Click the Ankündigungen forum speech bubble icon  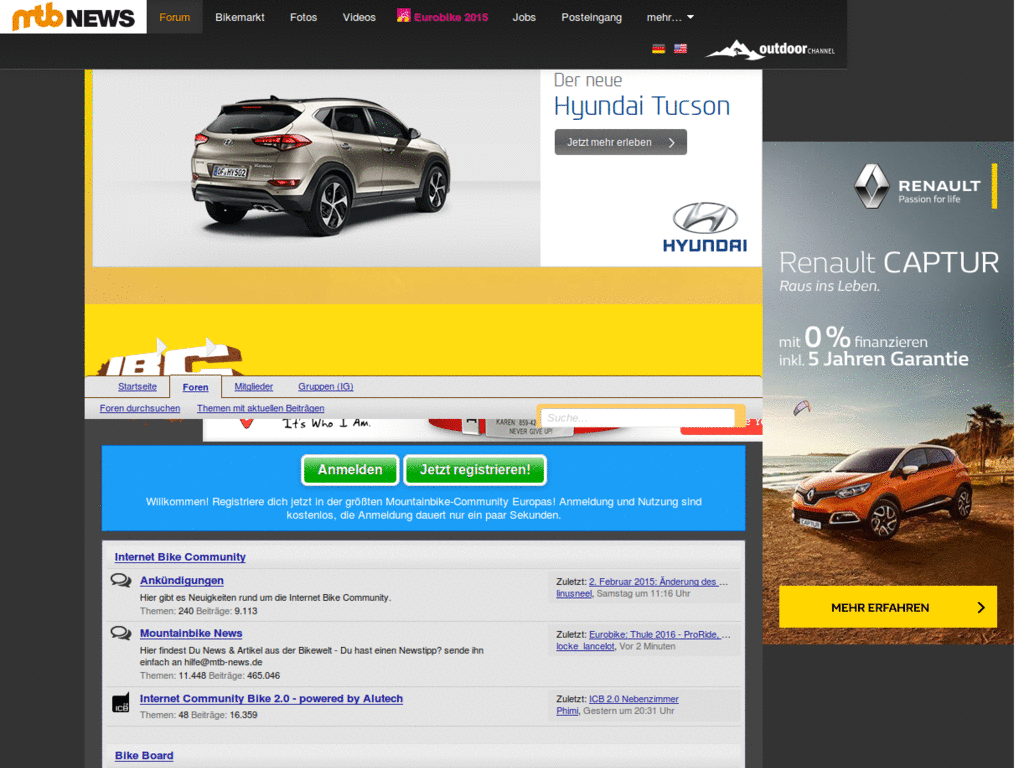[121, 581]
